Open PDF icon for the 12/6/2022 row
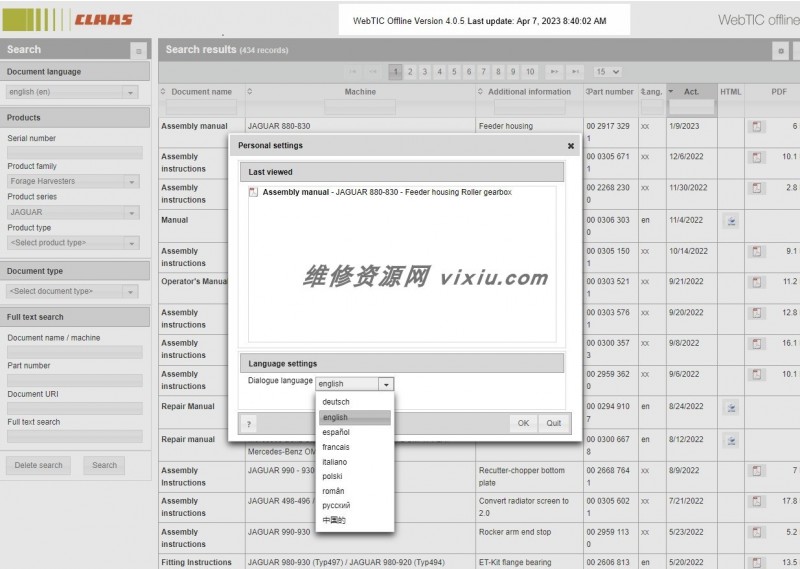This screenshot has width=800, height=569. 757,157
